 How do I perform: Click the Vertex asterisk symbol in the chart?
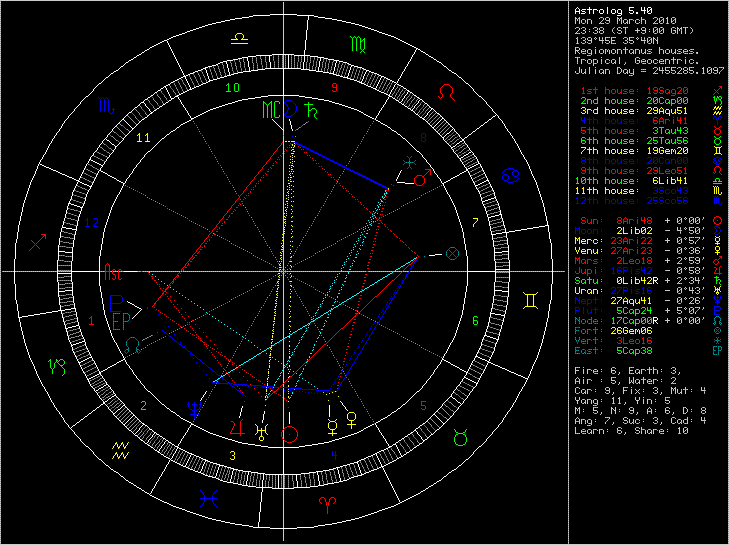click(x=409, y=162)
